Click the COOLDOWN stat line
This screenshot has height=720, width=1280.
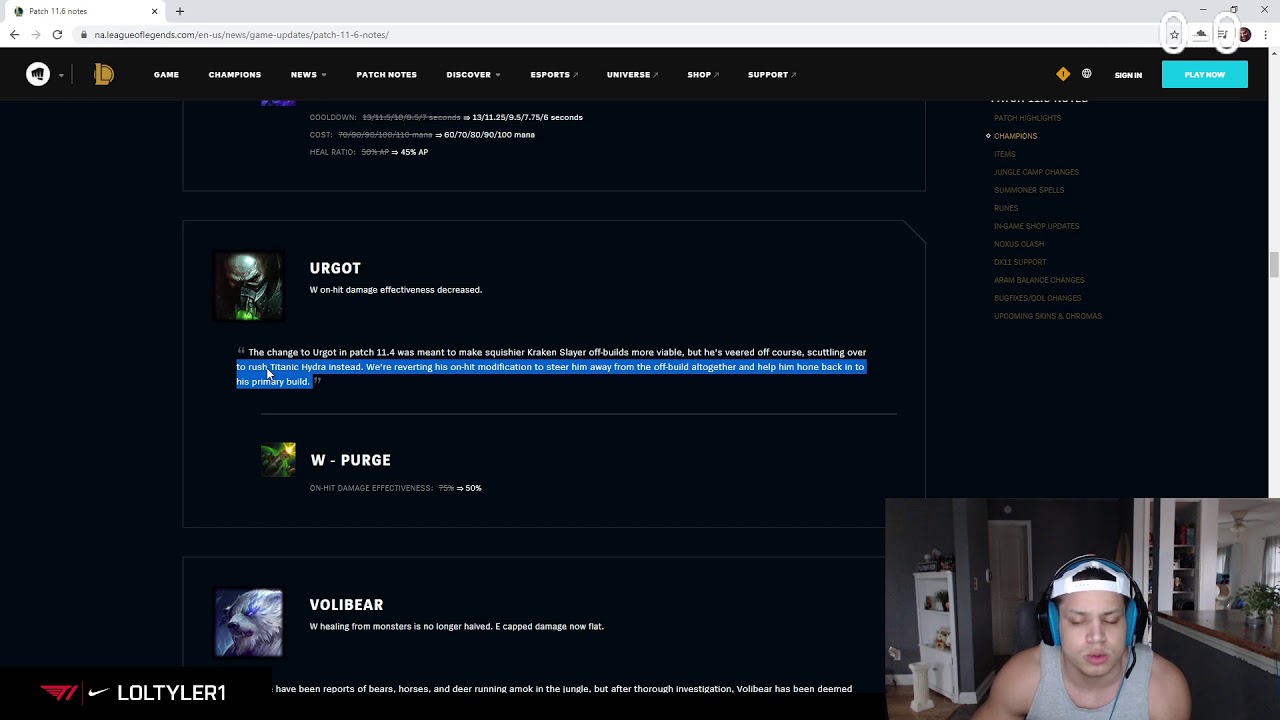click(x=446, y=117)
